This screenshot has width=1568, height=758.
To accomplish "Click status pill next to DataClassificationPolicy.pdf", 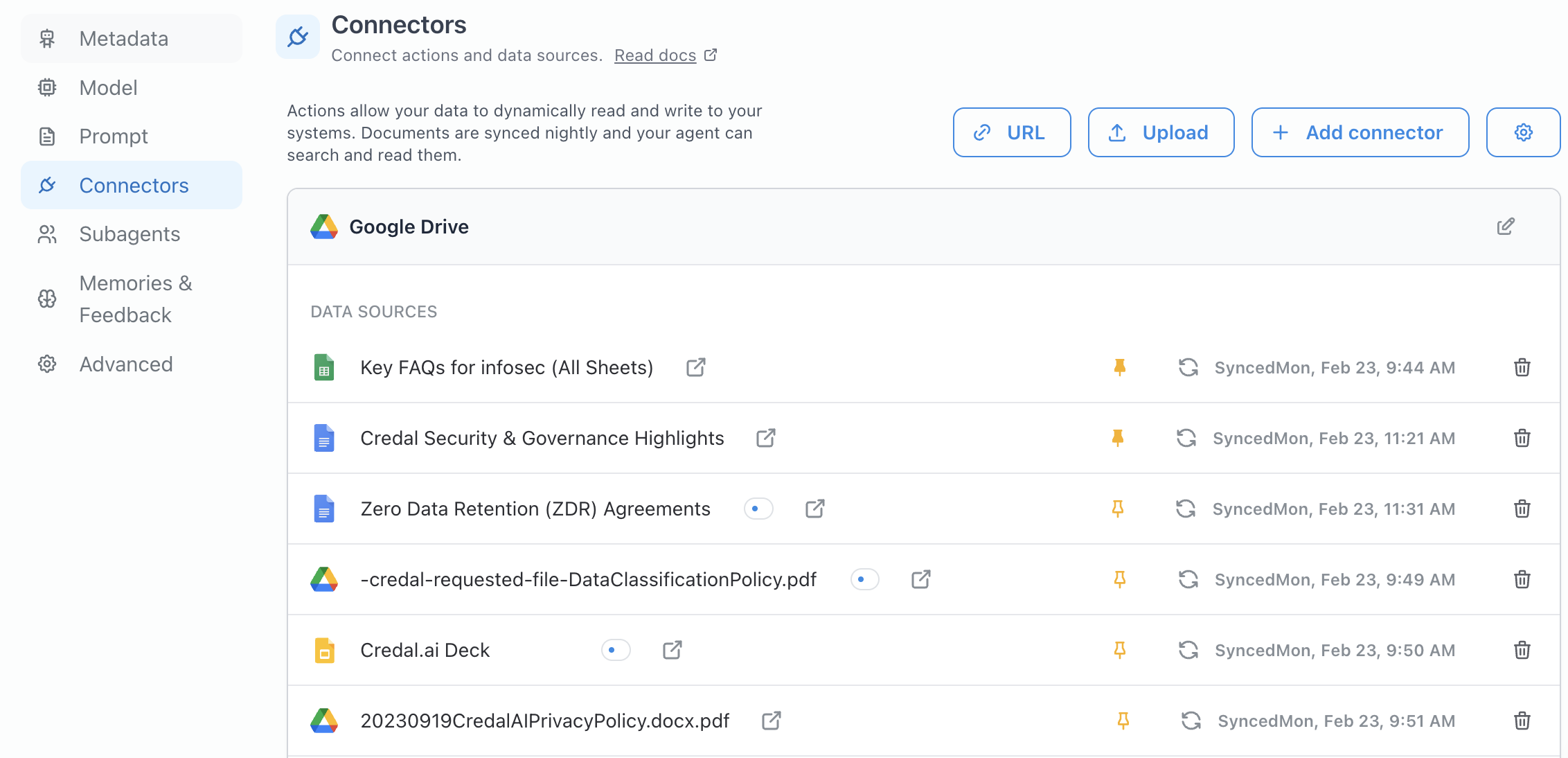I will click(864, 579).
